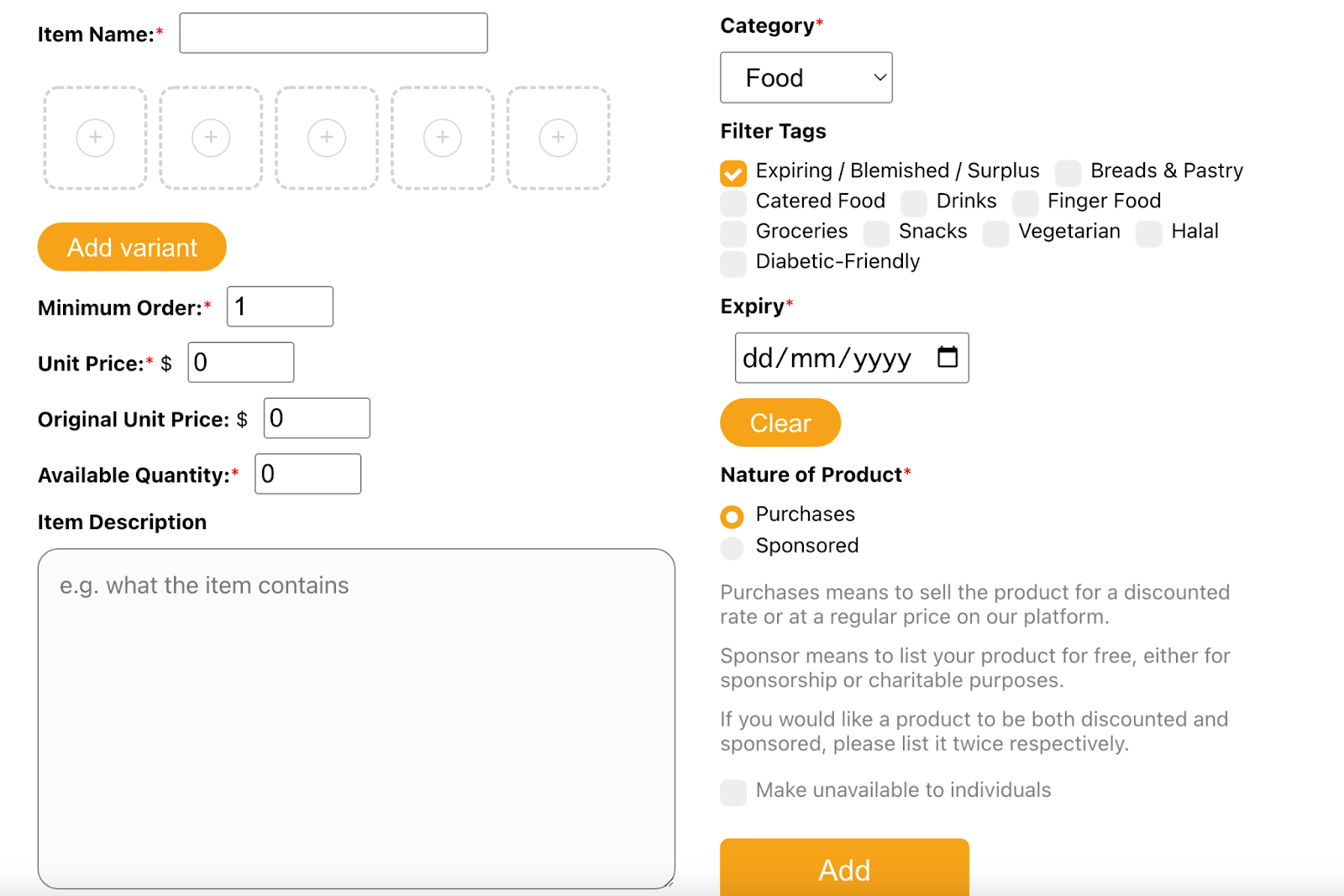Check the Diabetic-Friendly tag
This screenshot has width=1344, height=896.
click(x=733, y=264)
